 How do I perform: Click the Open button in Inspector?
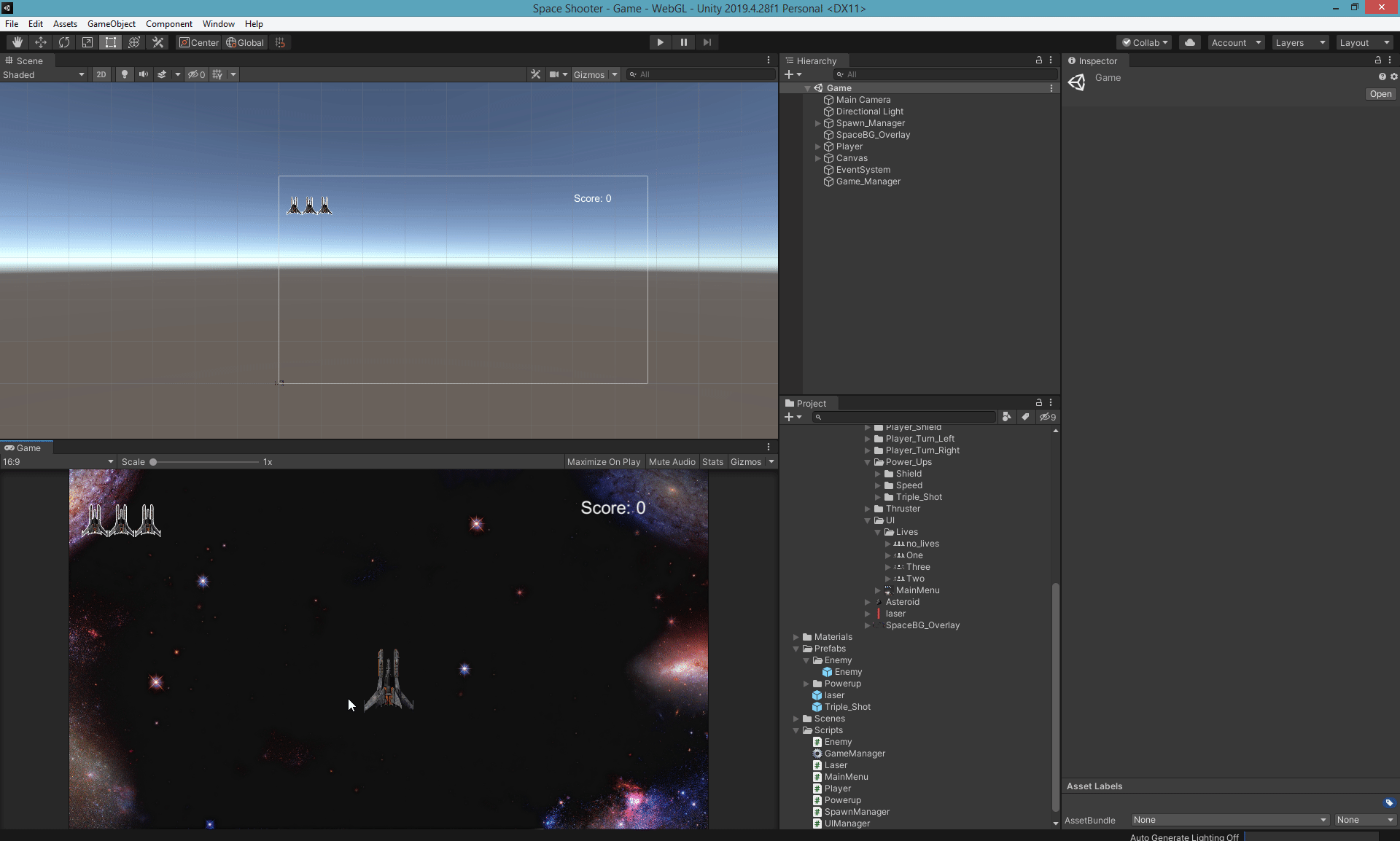(x=1380, y=94)
